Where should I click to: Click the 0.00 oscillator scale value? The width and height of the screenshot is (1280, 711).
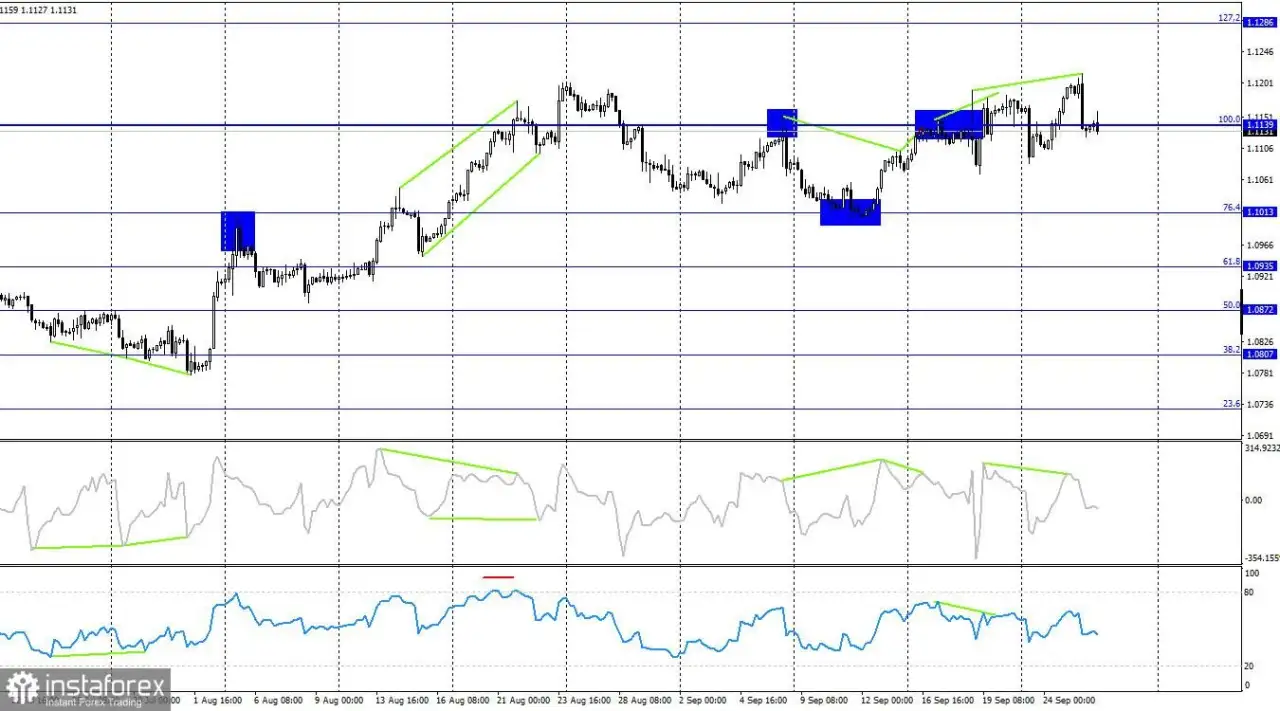[1254, 500]
